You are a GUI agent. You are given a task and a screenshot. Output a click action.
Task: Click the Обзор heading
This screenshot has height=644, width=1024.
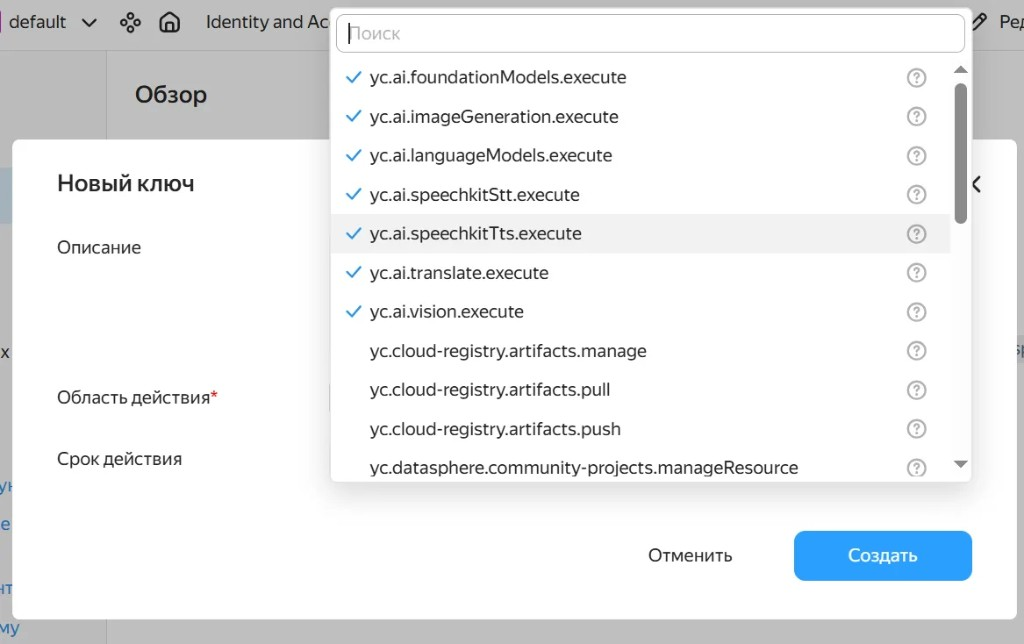coord(171,95)
